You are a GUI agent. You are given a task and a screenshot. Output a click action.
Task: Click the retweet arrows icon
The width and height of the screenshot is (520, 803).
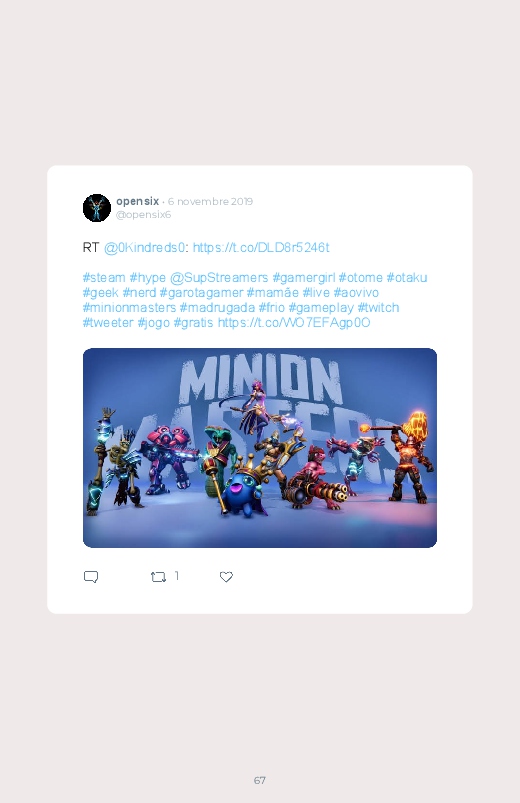tap(158, 577)
